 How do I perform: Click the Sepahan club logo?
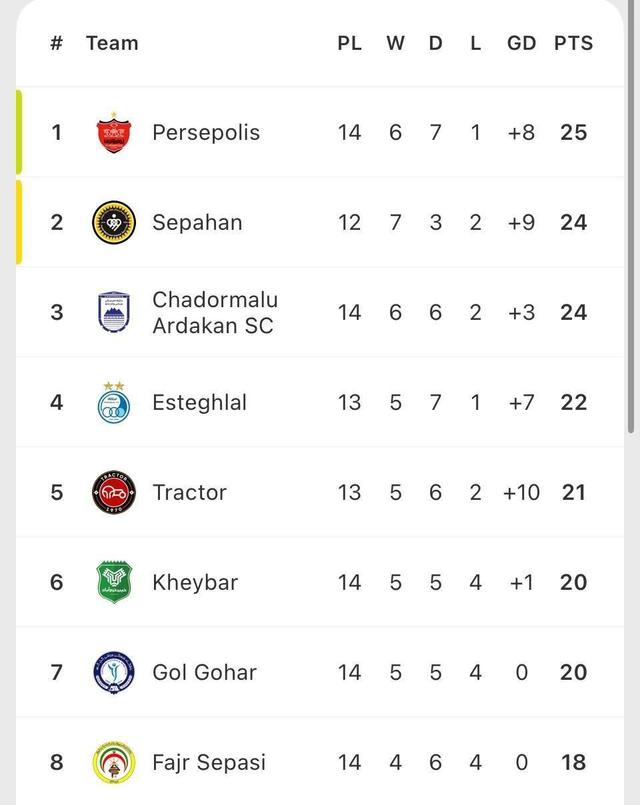[x=113, y=222]
